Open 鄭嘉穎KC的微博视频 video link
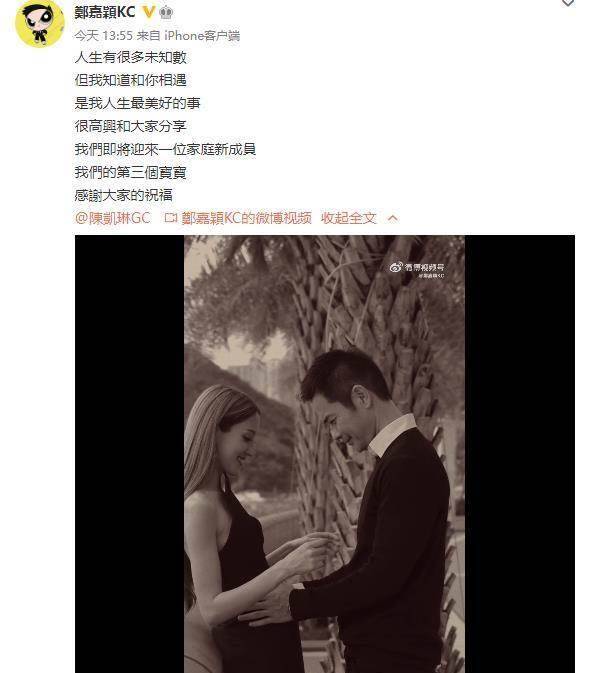The image size is (592, 673). tap(246, 218)
